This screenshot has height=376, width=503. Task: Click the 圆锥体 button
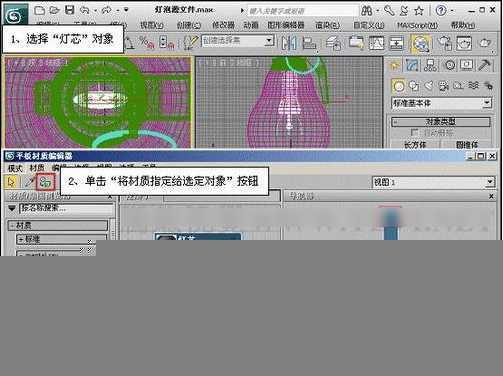click(466, 145)
